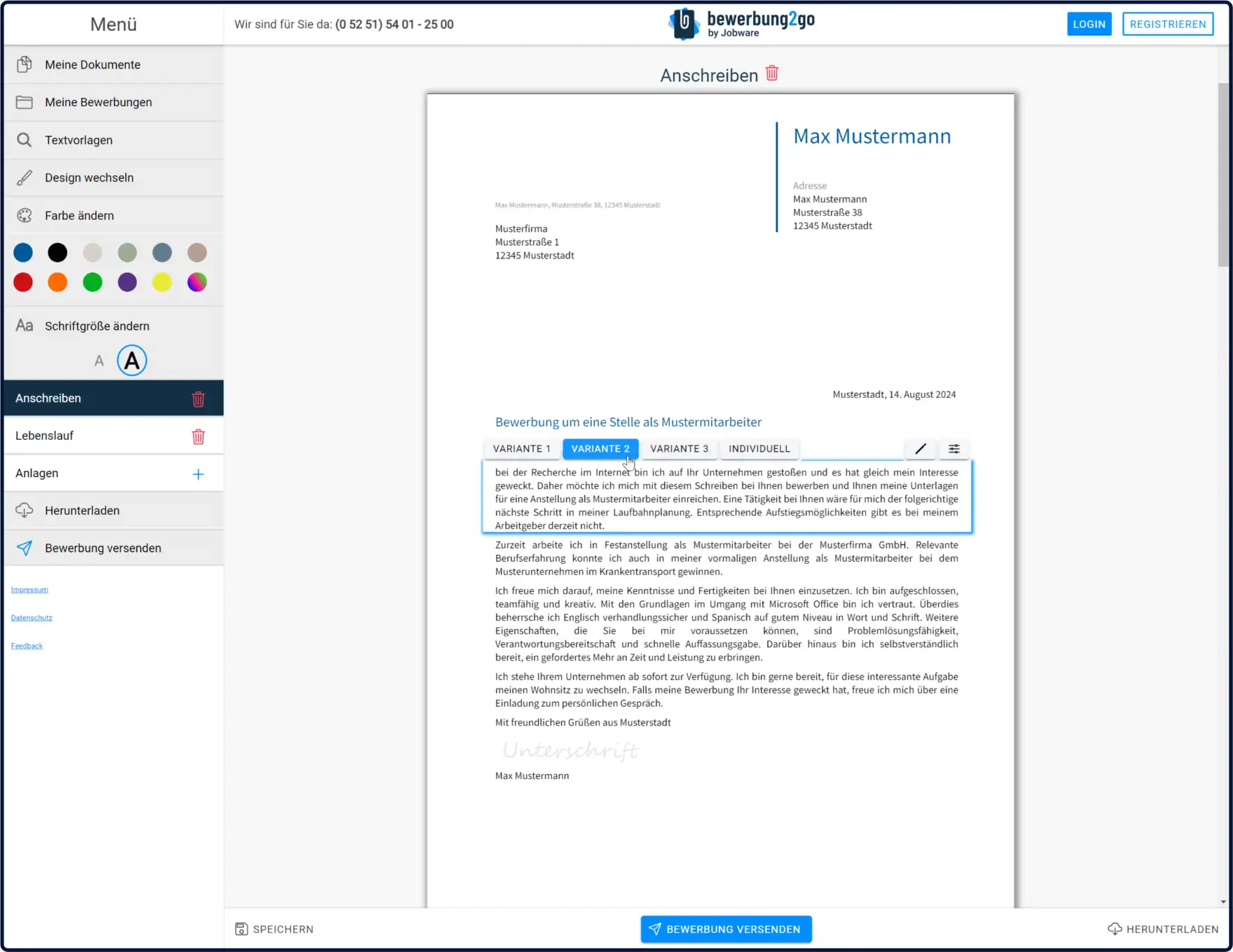Delete Lebenslauf via trash icon
Screen dimensions: 1233x952
(x=198, y=436)
